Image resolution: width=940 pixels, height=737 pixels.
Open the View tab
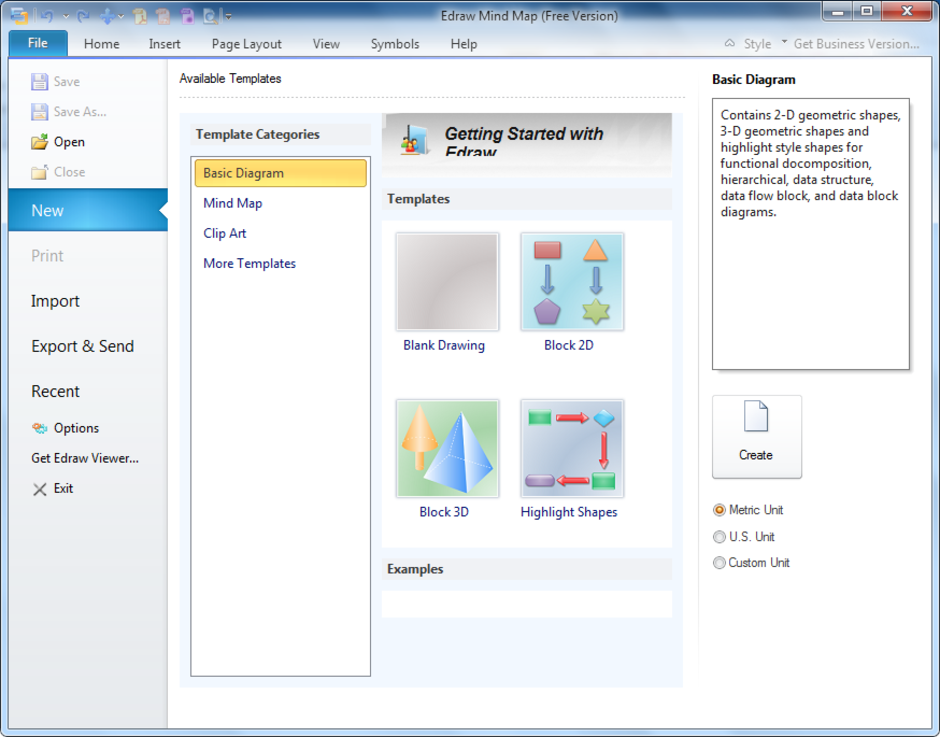(326, 44)
